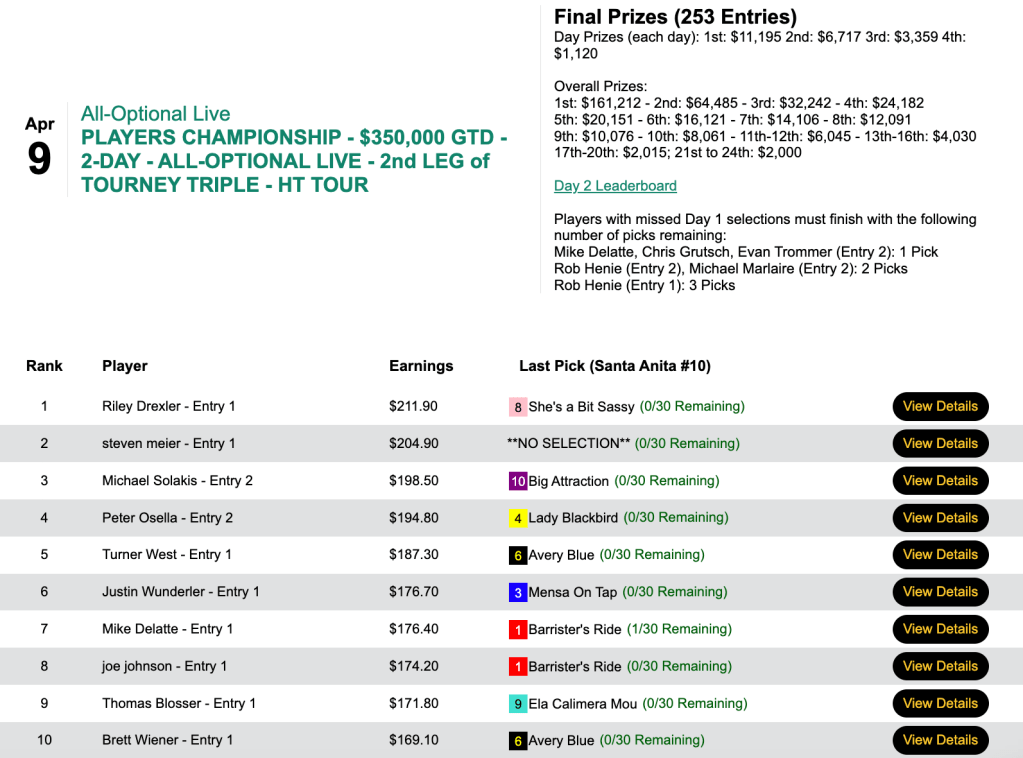
Task: Click the black number 6 badge in Brett Wiener's row
Action: 518,741
